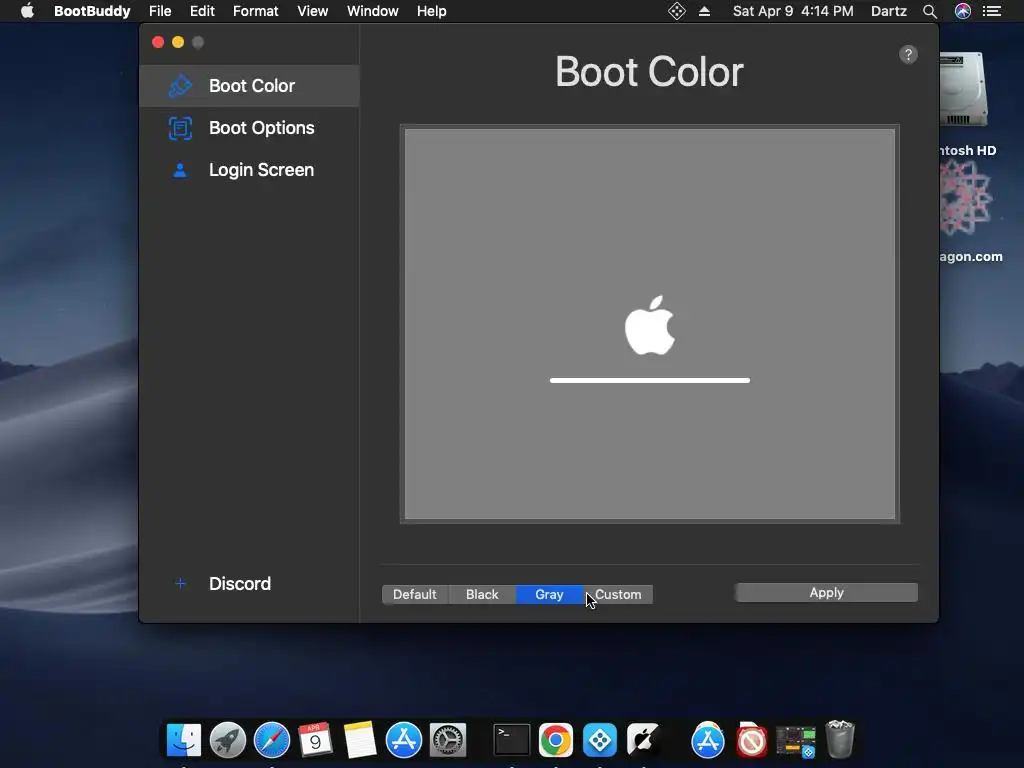Screen dimensions: 1024x768
Task: Select the Macintosh HD desktop drive
Action: point(965,90)
